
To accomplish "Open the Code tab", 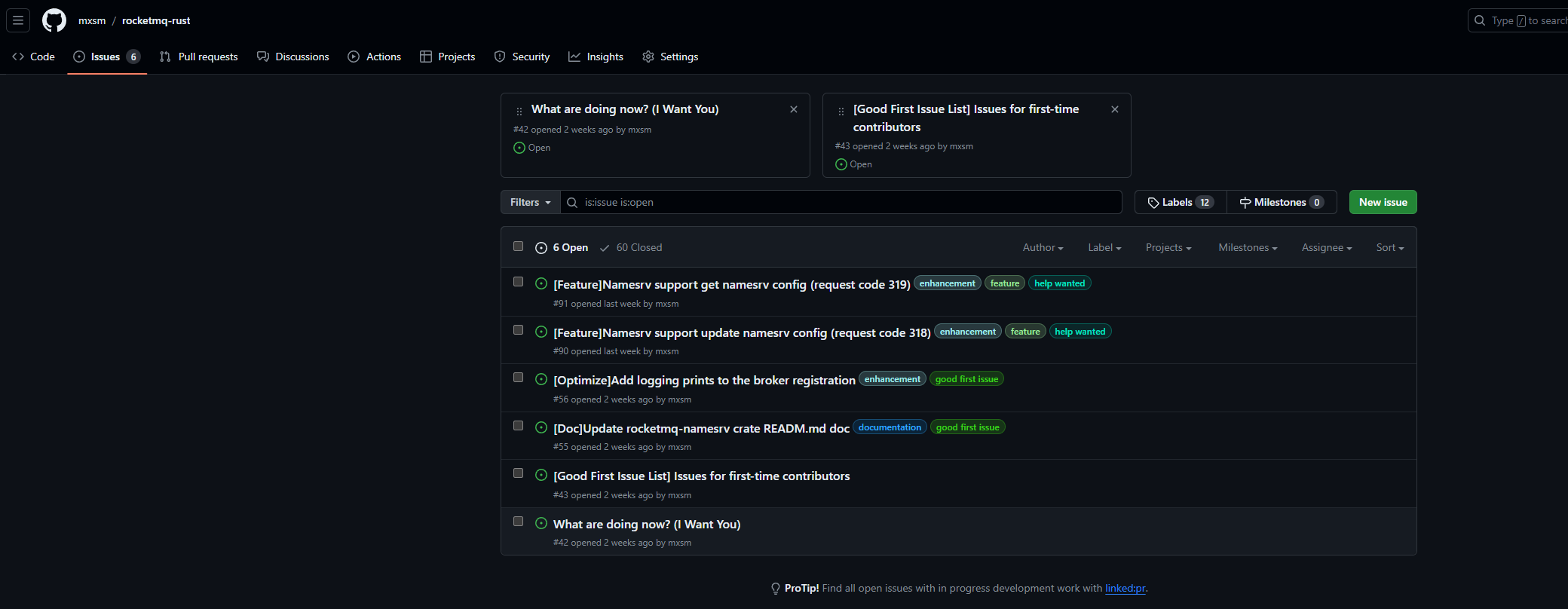I will coord(34,57).
